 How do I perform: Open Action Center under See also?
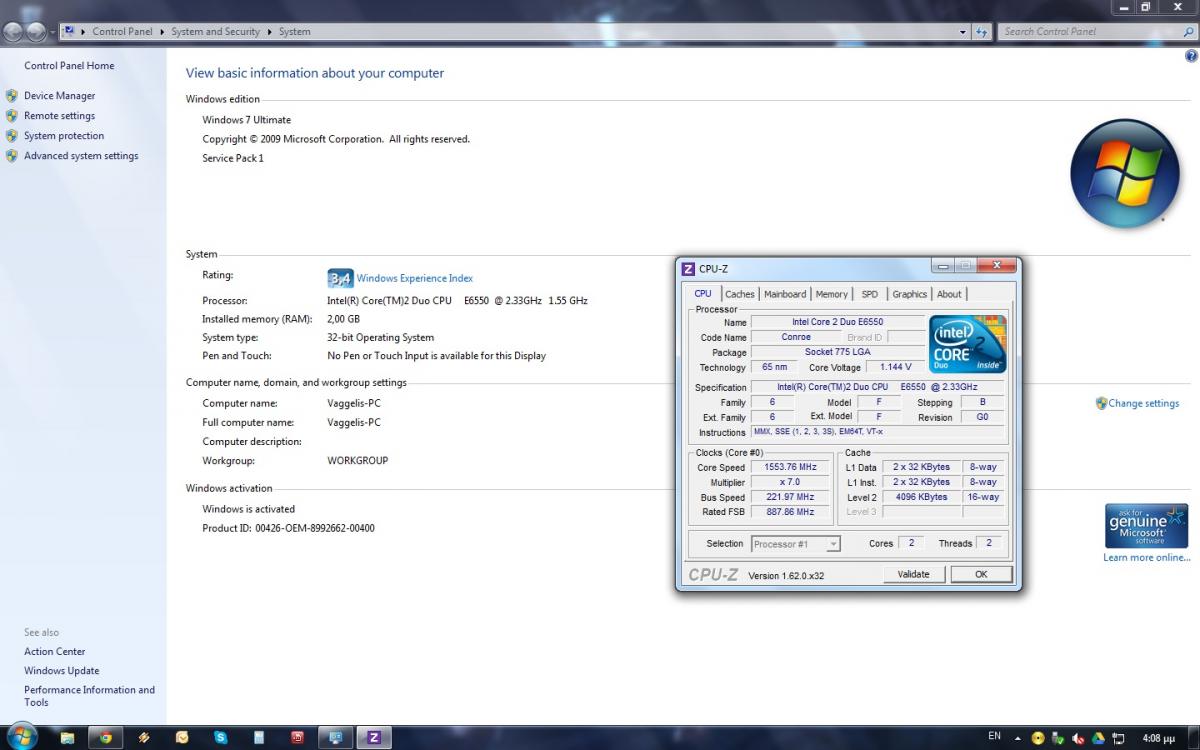point(55,652)
